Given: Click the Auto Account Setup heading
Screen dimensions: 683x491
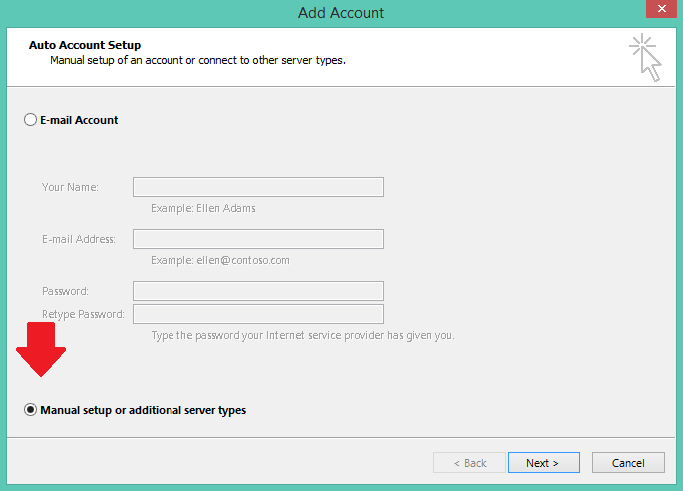Looking at the screenshot, I should (x=85, y=45).
